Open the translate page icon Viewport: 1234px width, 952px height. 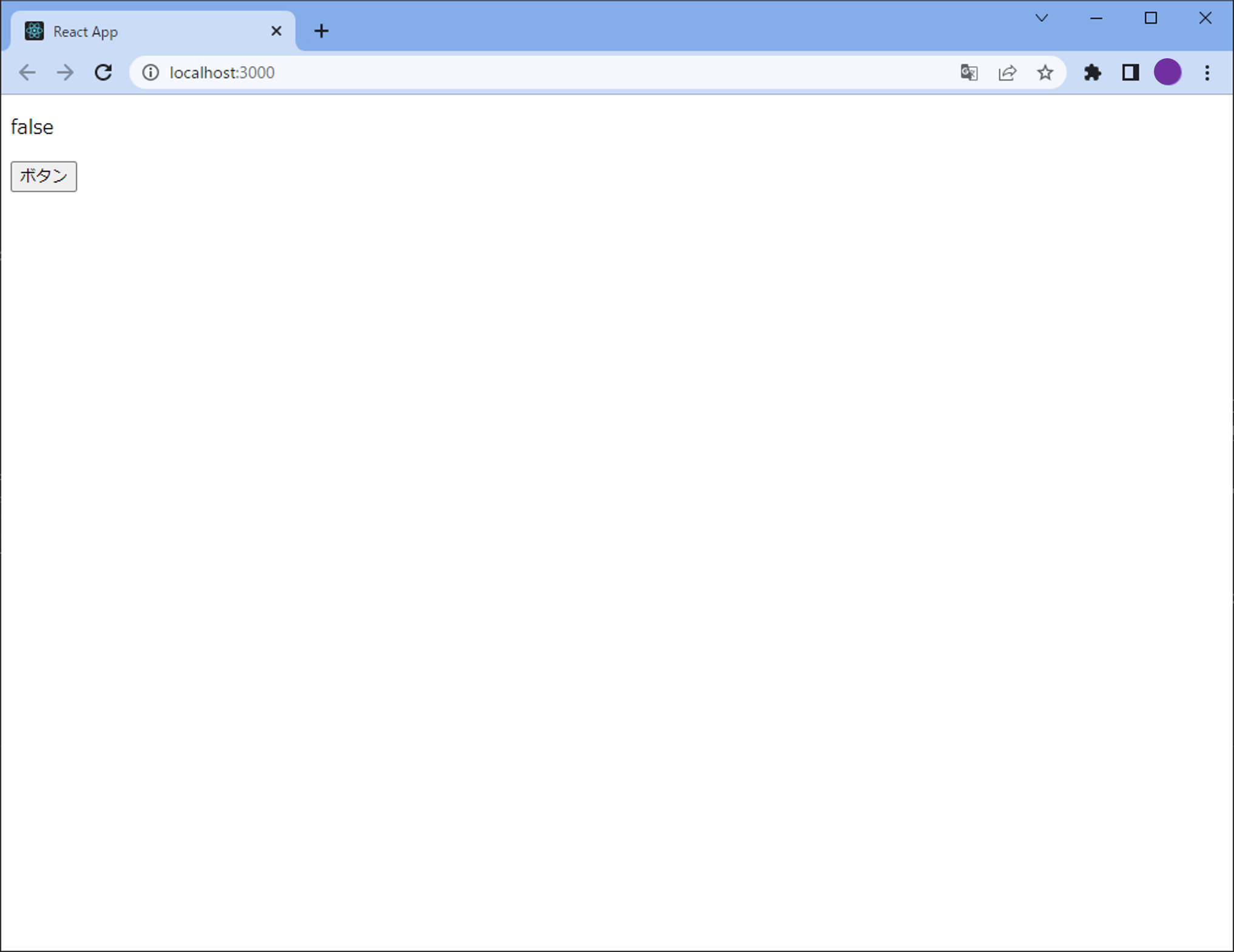(x=969, y=73)
